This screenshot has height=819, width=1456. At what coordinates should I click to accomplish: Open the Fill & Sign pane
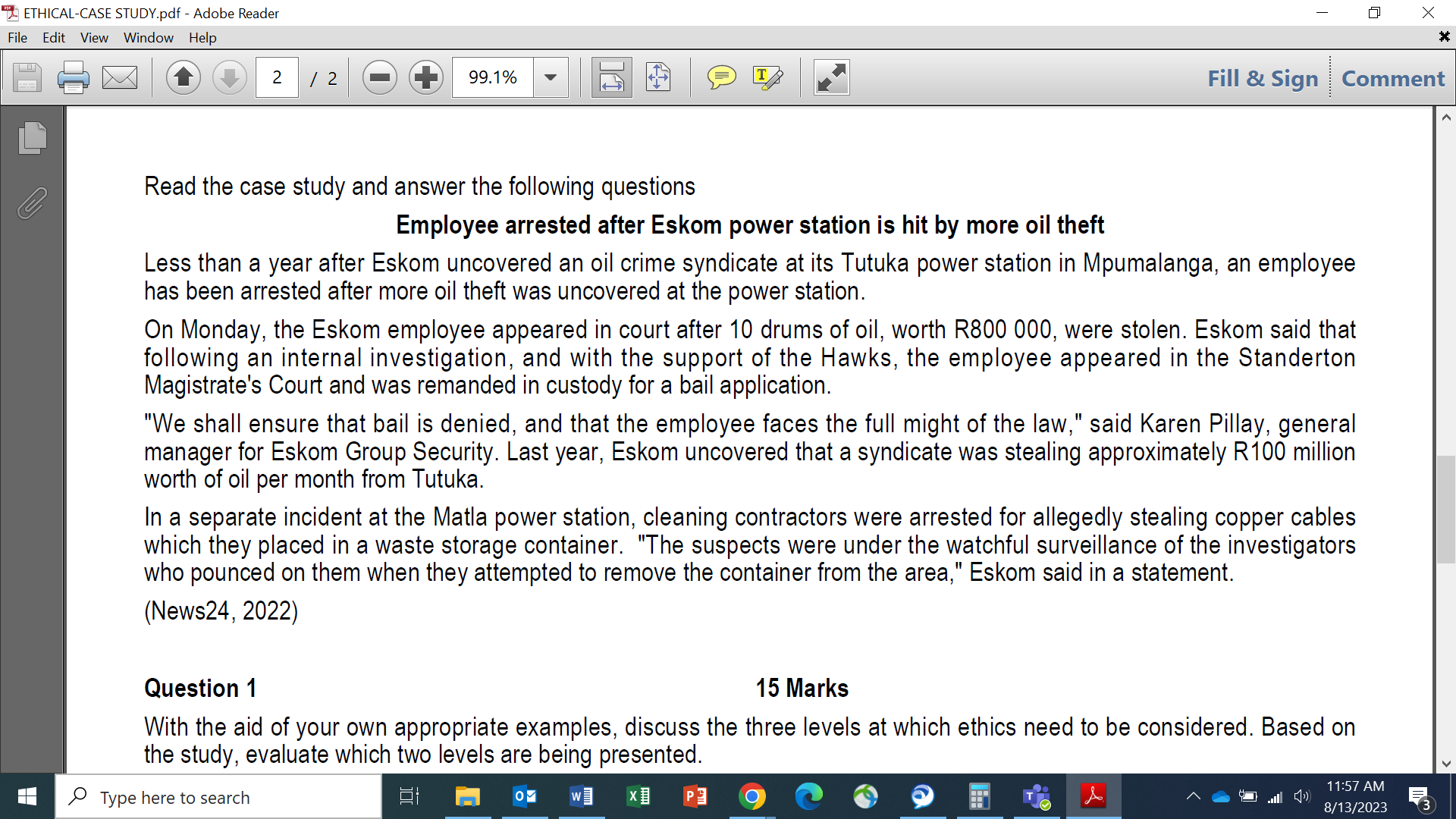(x=1263, y=78)
